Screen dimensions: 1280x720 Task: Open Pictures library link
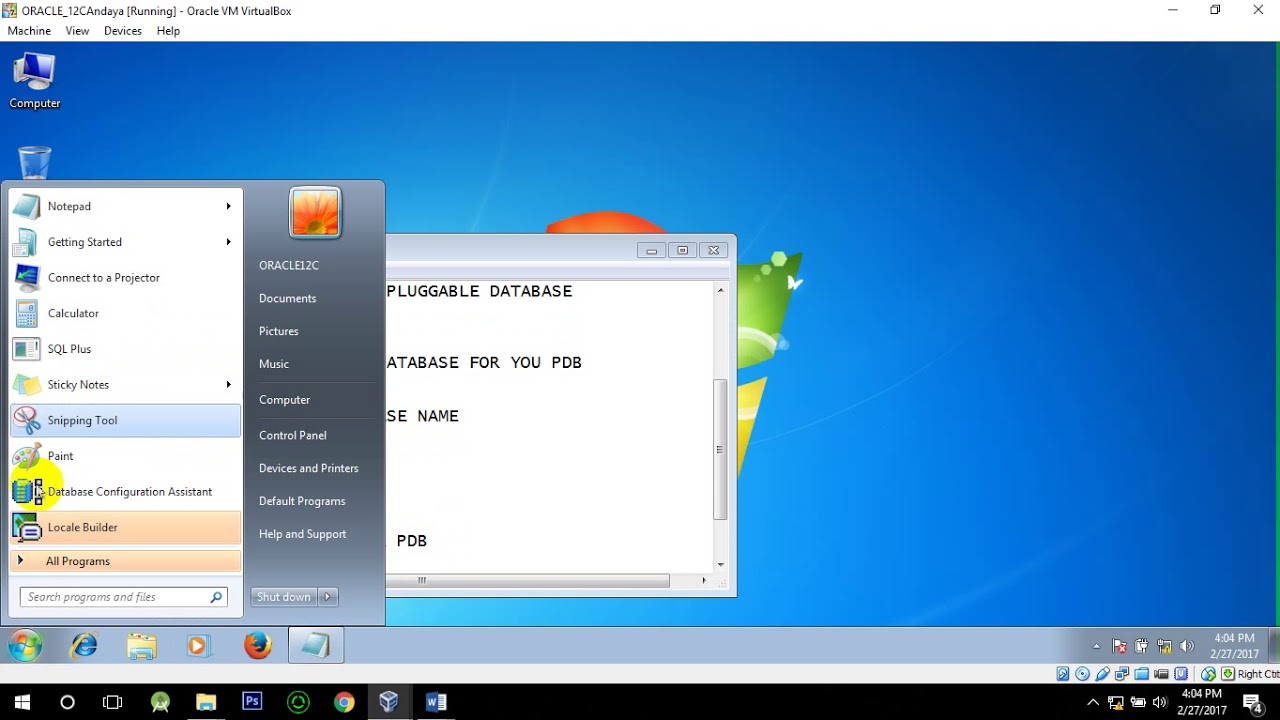pos(279,331)
